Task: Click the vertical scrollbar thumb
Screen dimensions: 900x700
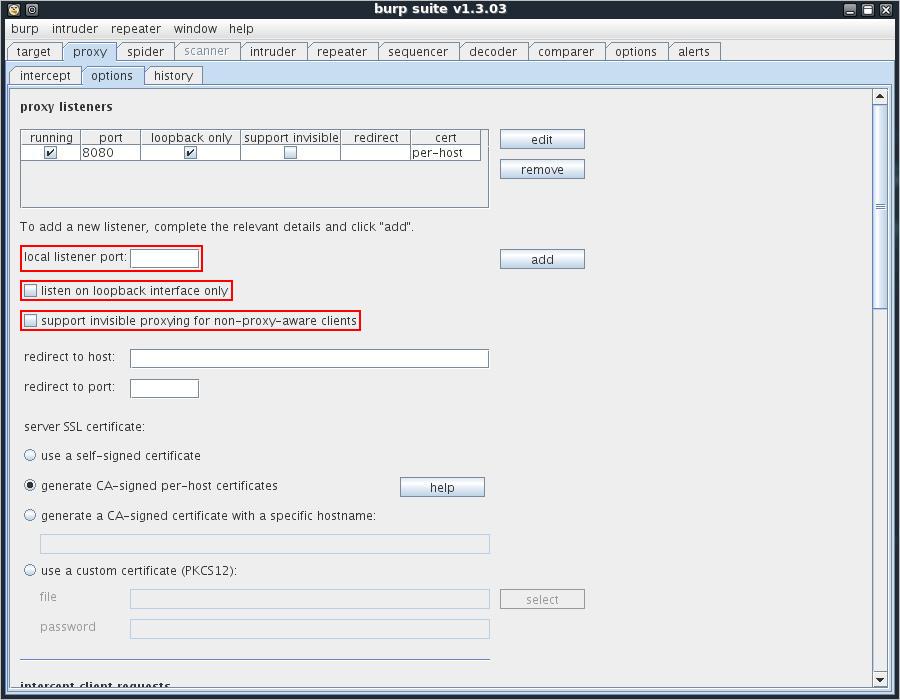Action: (880, 207)
